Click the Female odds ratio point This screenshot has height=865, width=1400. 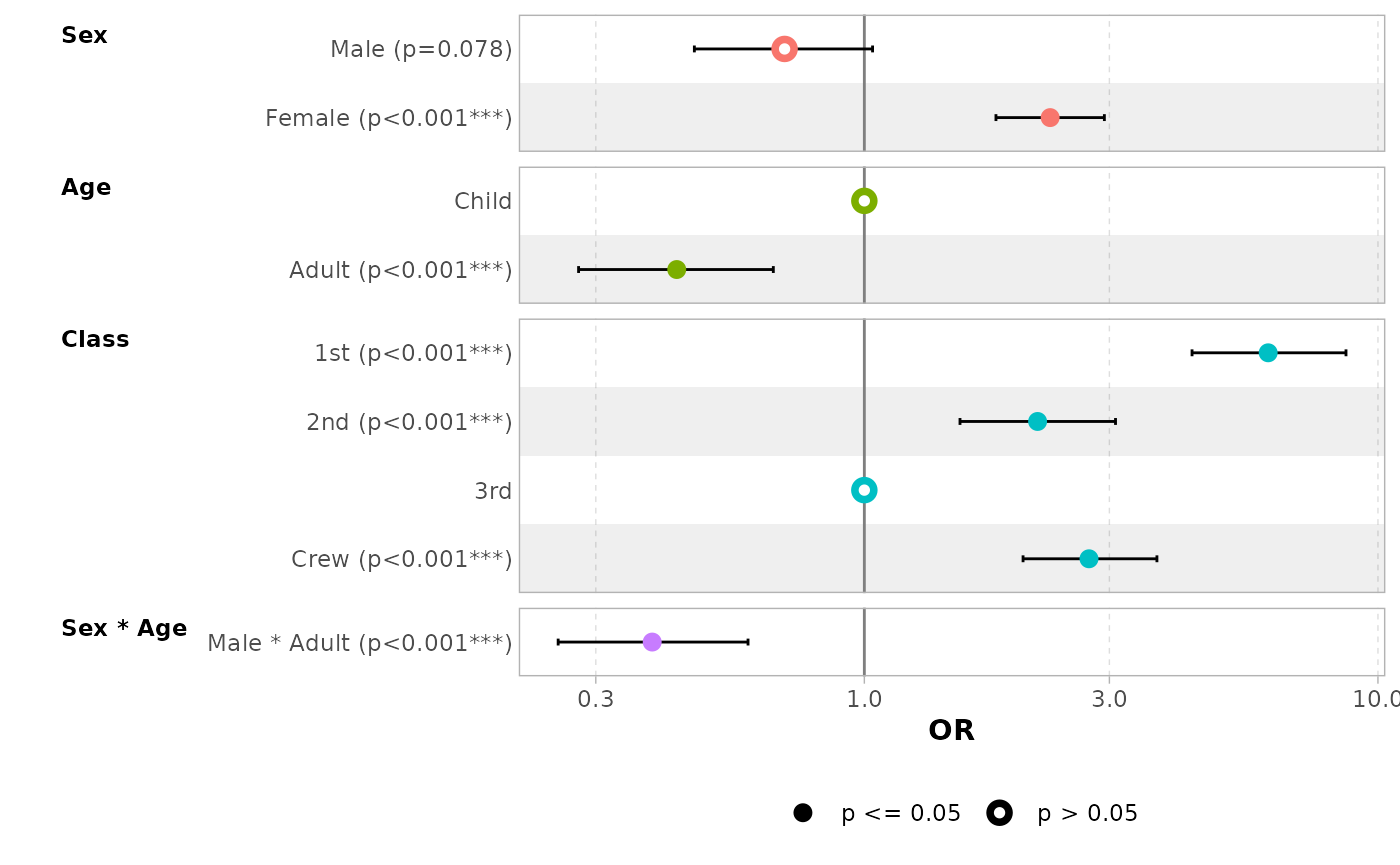pyautogui.click(x=1050, y=118)
